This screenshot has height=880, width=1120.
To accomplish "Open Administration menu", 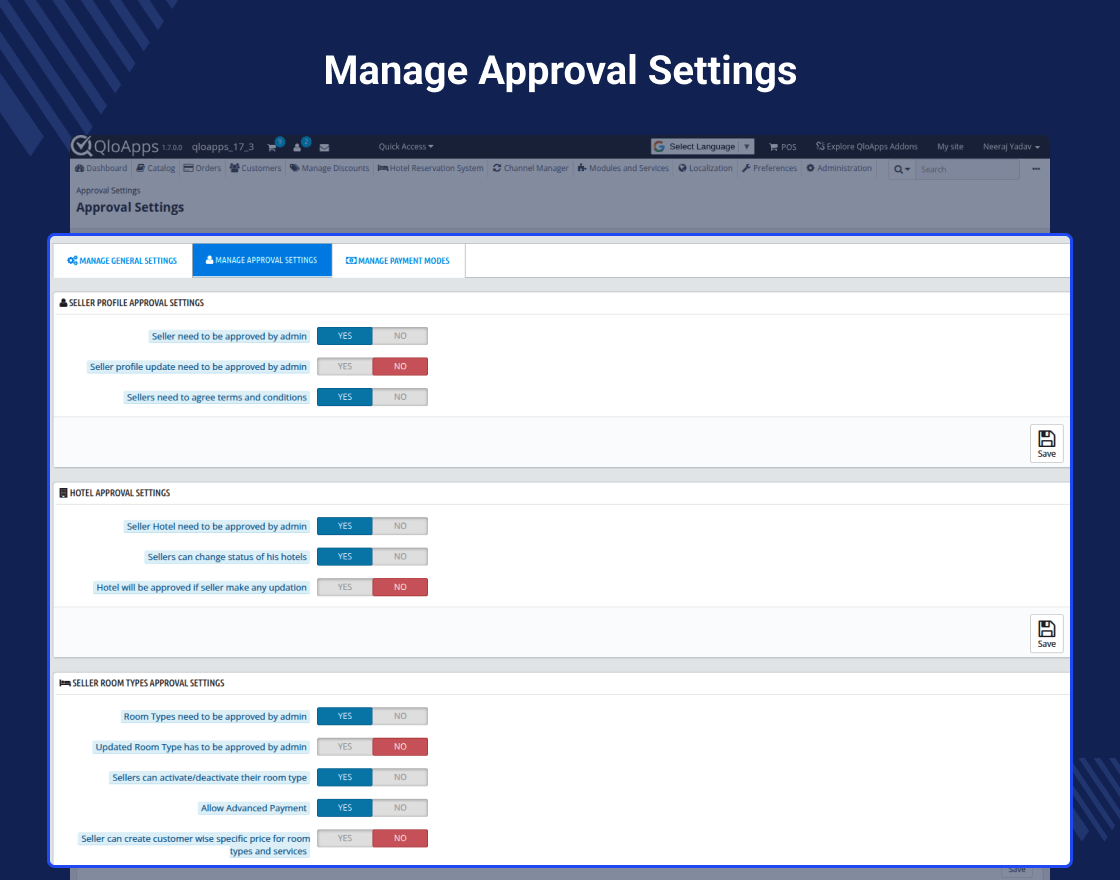I will (x=839, y=169).
